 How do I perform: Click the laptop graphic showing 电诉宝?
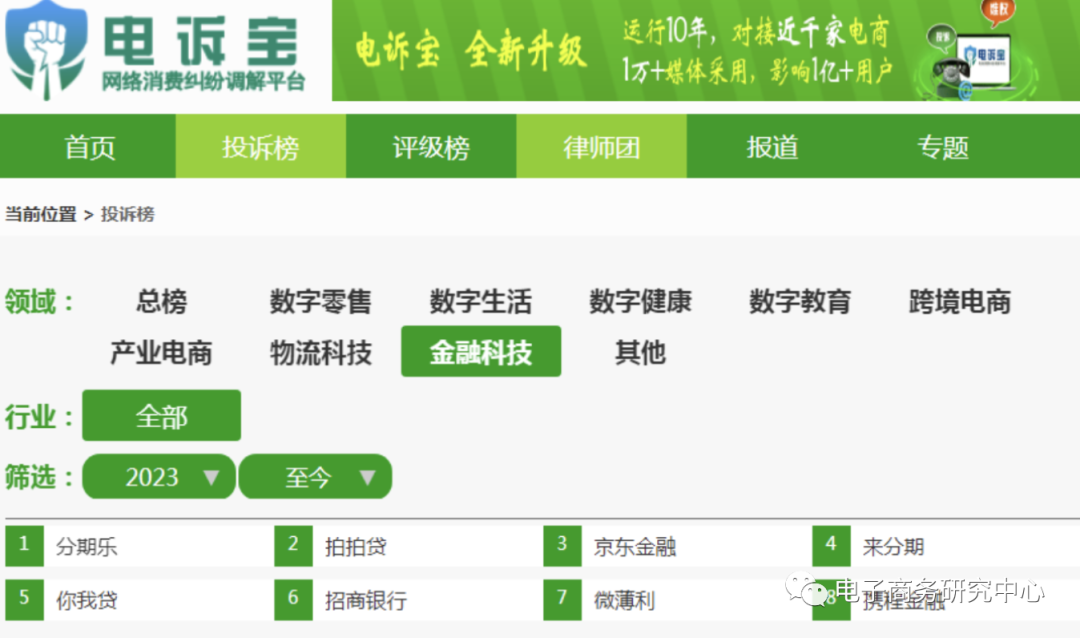(x=985, y=56)
